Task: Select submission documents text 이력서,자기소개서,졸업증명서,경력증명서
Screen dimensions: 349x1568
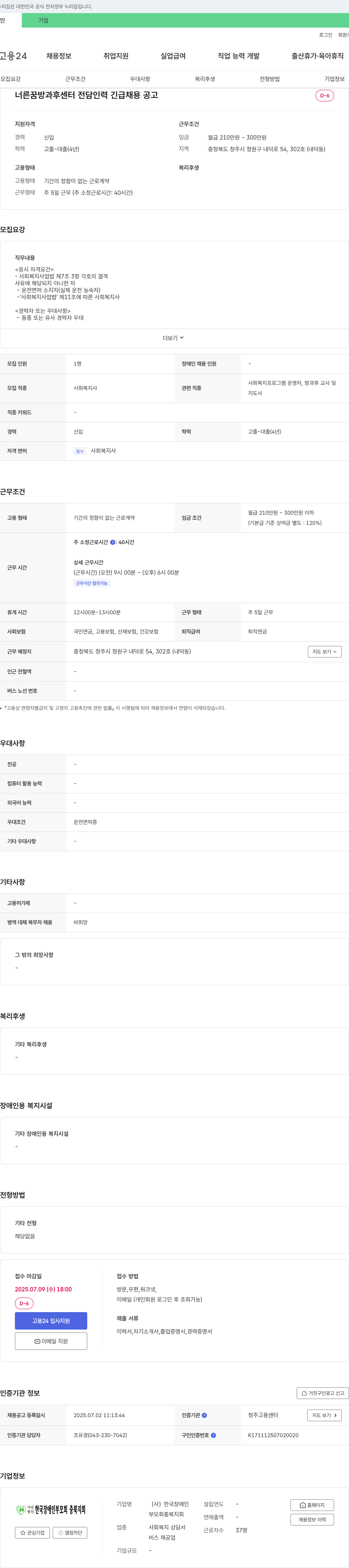Action: point(164,1332)
